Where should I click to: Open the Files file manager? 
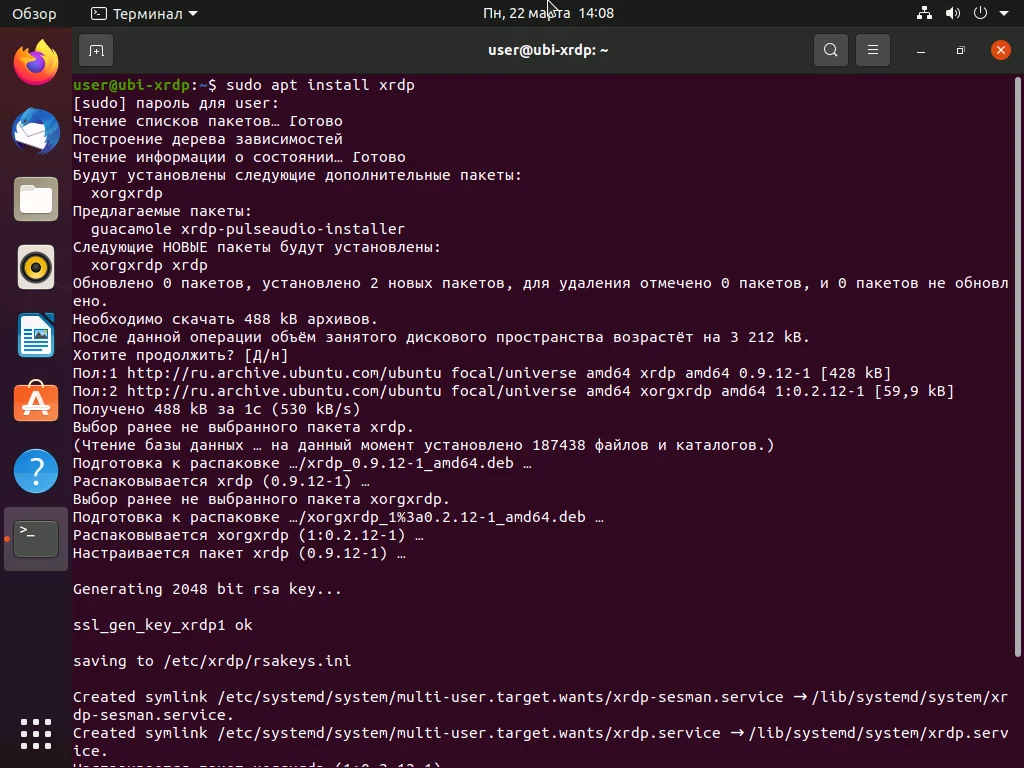[x=35, y=199]
